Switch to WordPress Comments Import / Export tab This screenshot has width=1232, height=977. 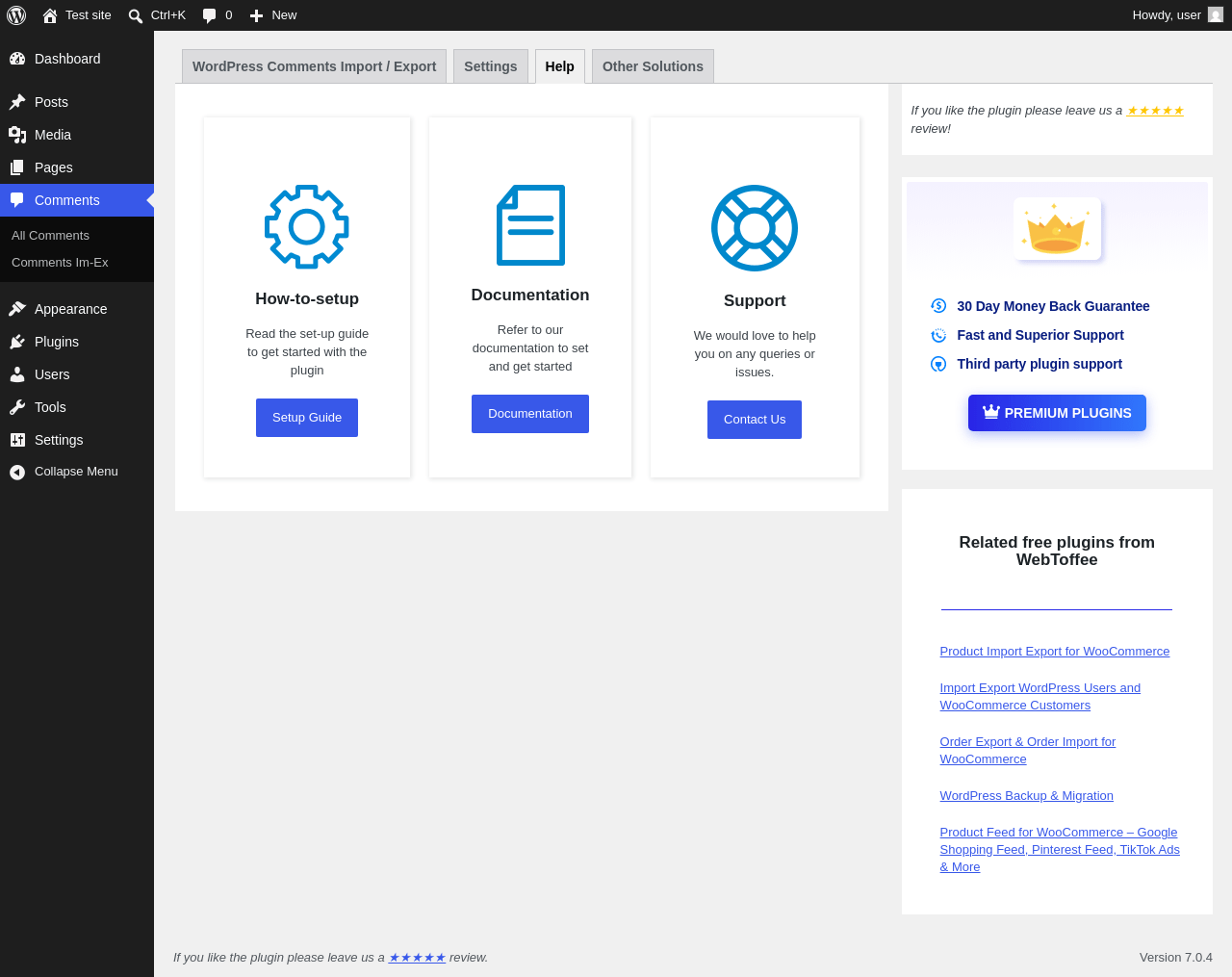pos(314,66)
